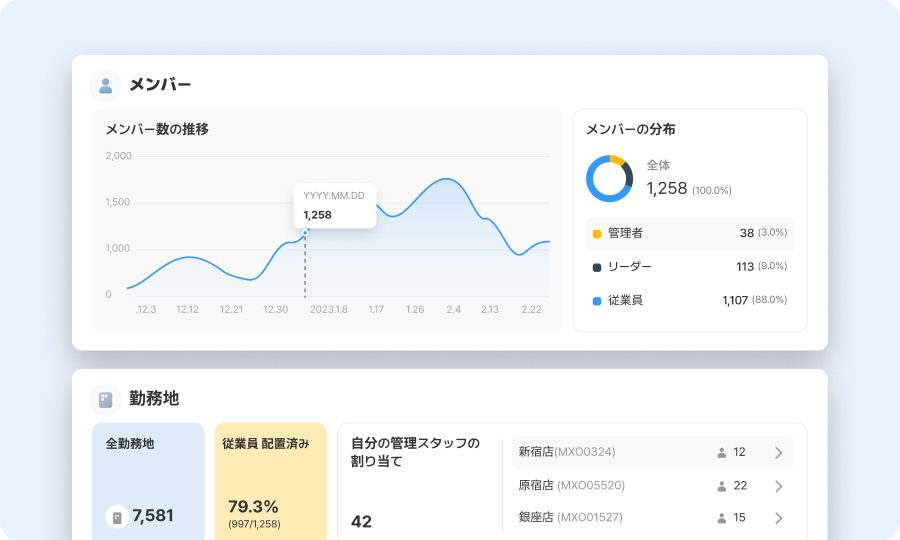This screenshot has width=900, height=540.
Task: Click the YYYY.MM.DD chart tooltip
Action: 335,205
